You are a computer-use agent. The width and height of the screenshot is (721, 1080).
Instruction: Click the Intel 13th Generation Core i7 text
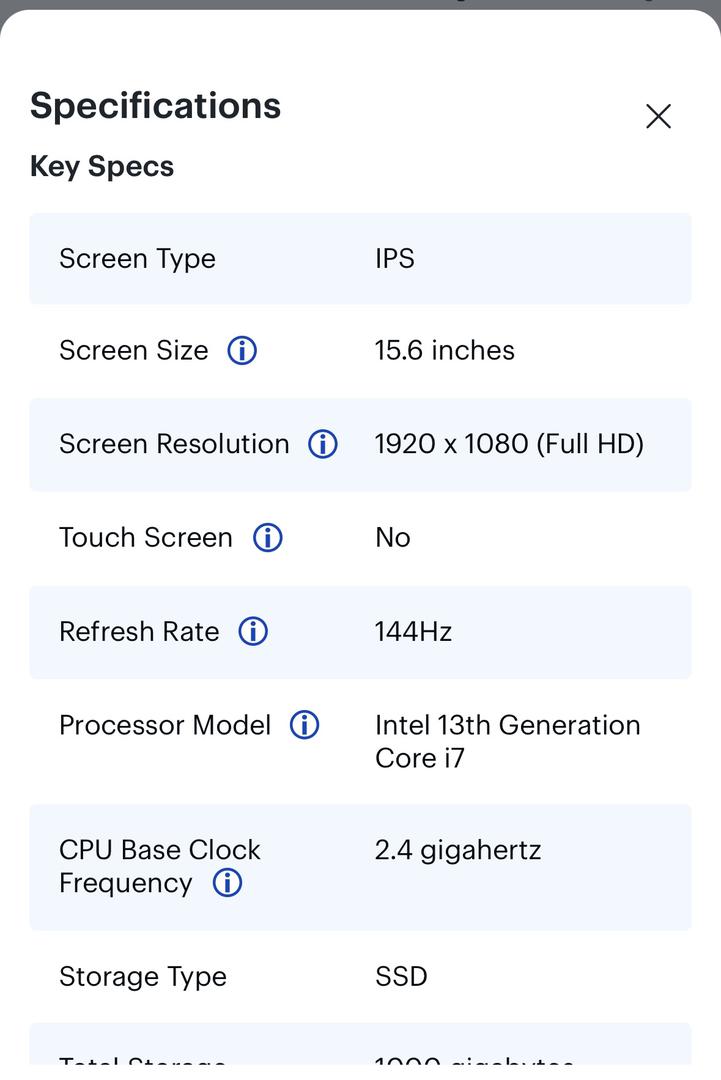(508, 742)
